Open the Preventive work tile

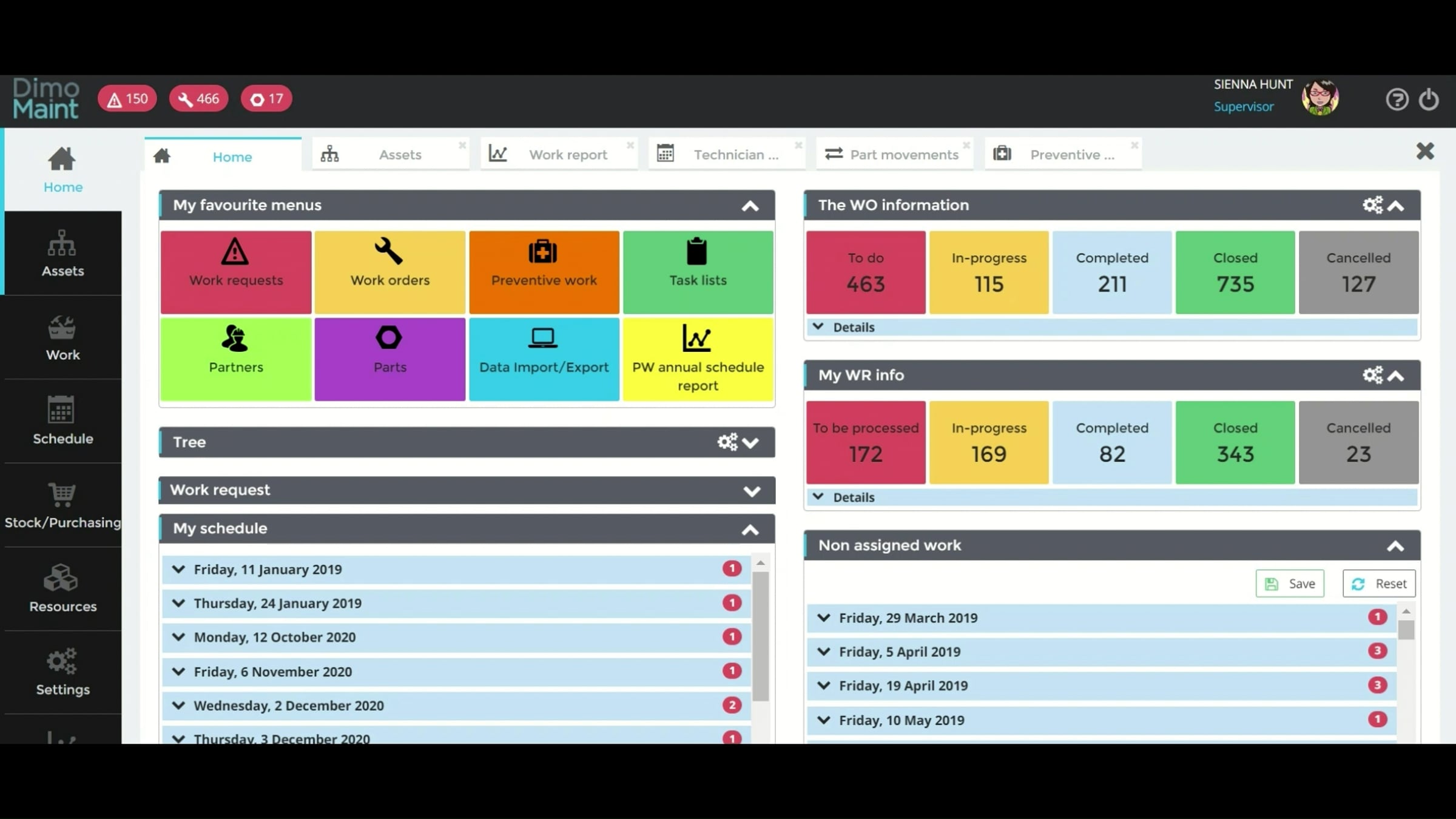[544, 272]
